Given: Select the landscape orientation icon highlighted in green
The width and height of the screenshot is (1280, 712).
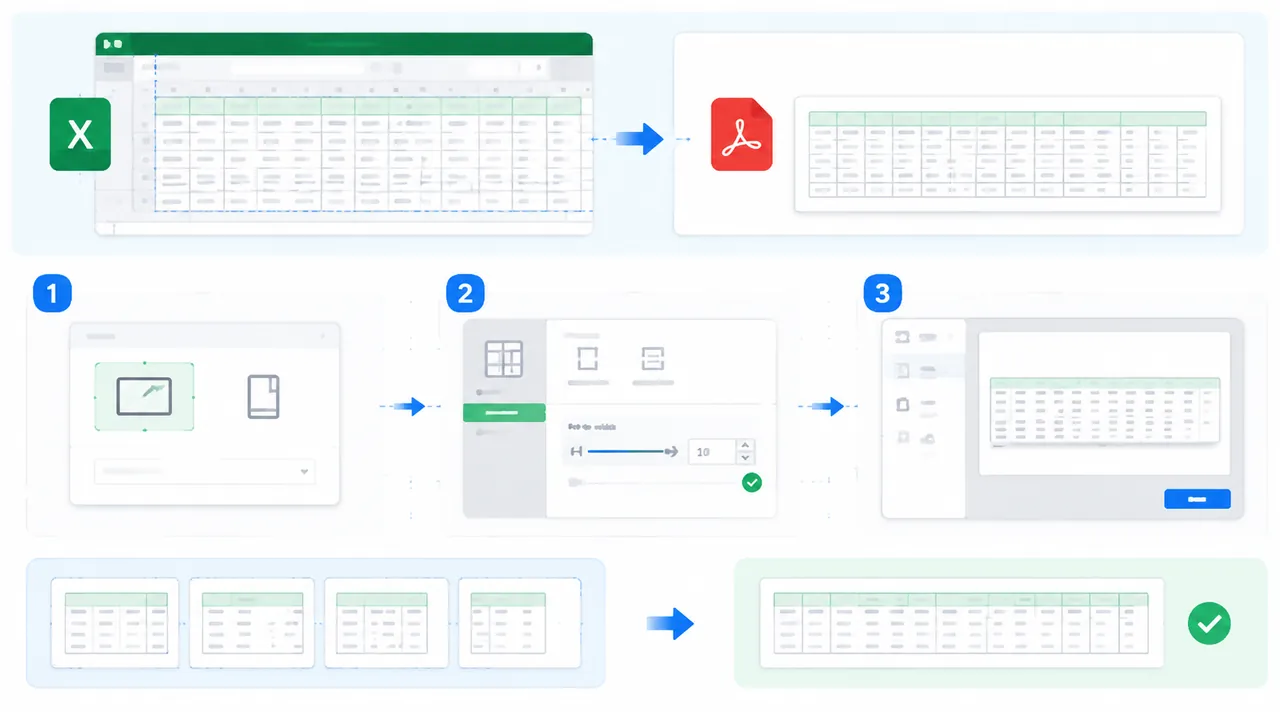Looking at the screenshot, I should tap(144, 396).
